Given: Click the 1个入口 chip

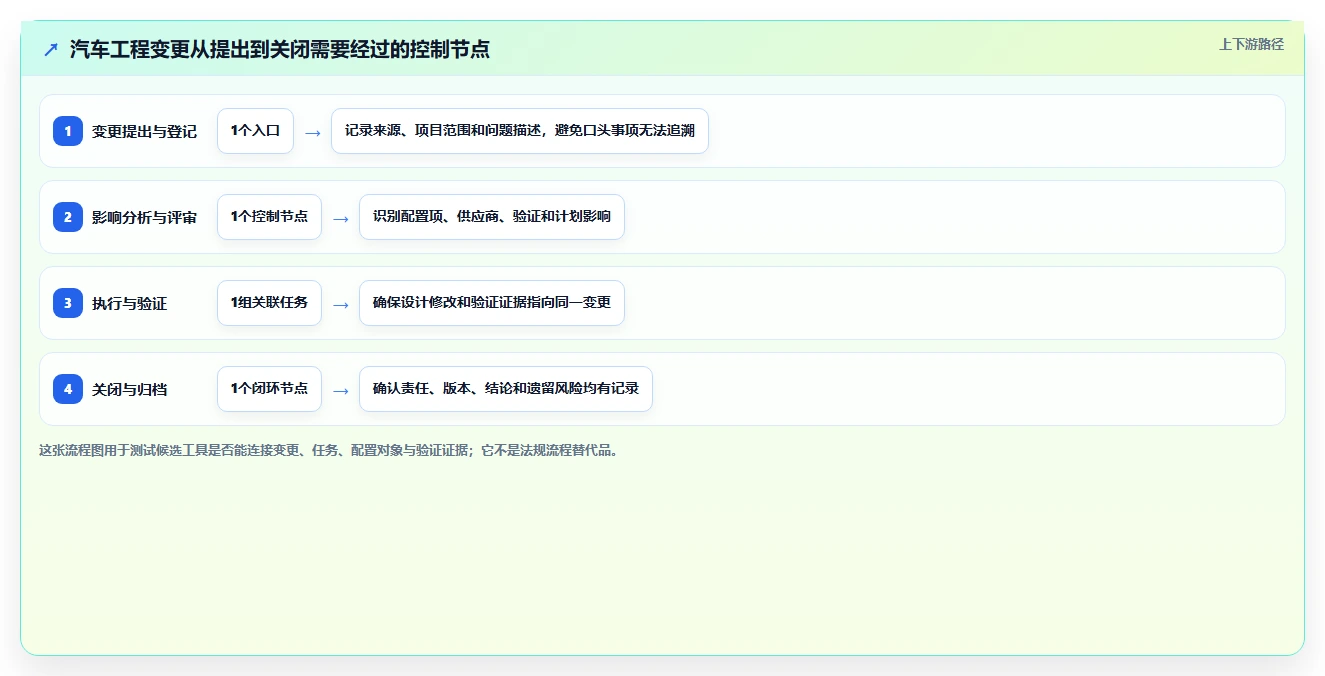Looking at the screenshot, I should click(255, 131).
